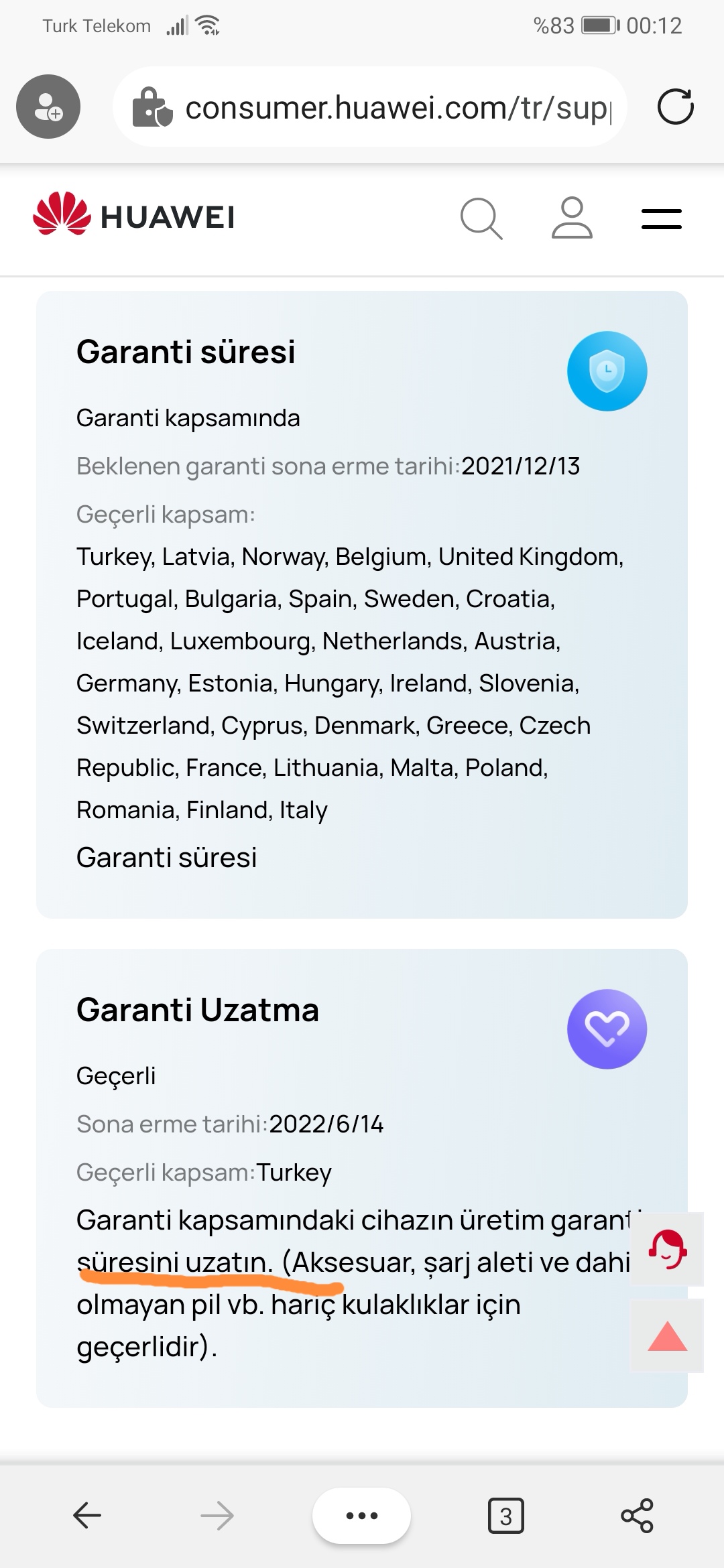Tap the share icon in bottom bar

(x=637, y=1515)
